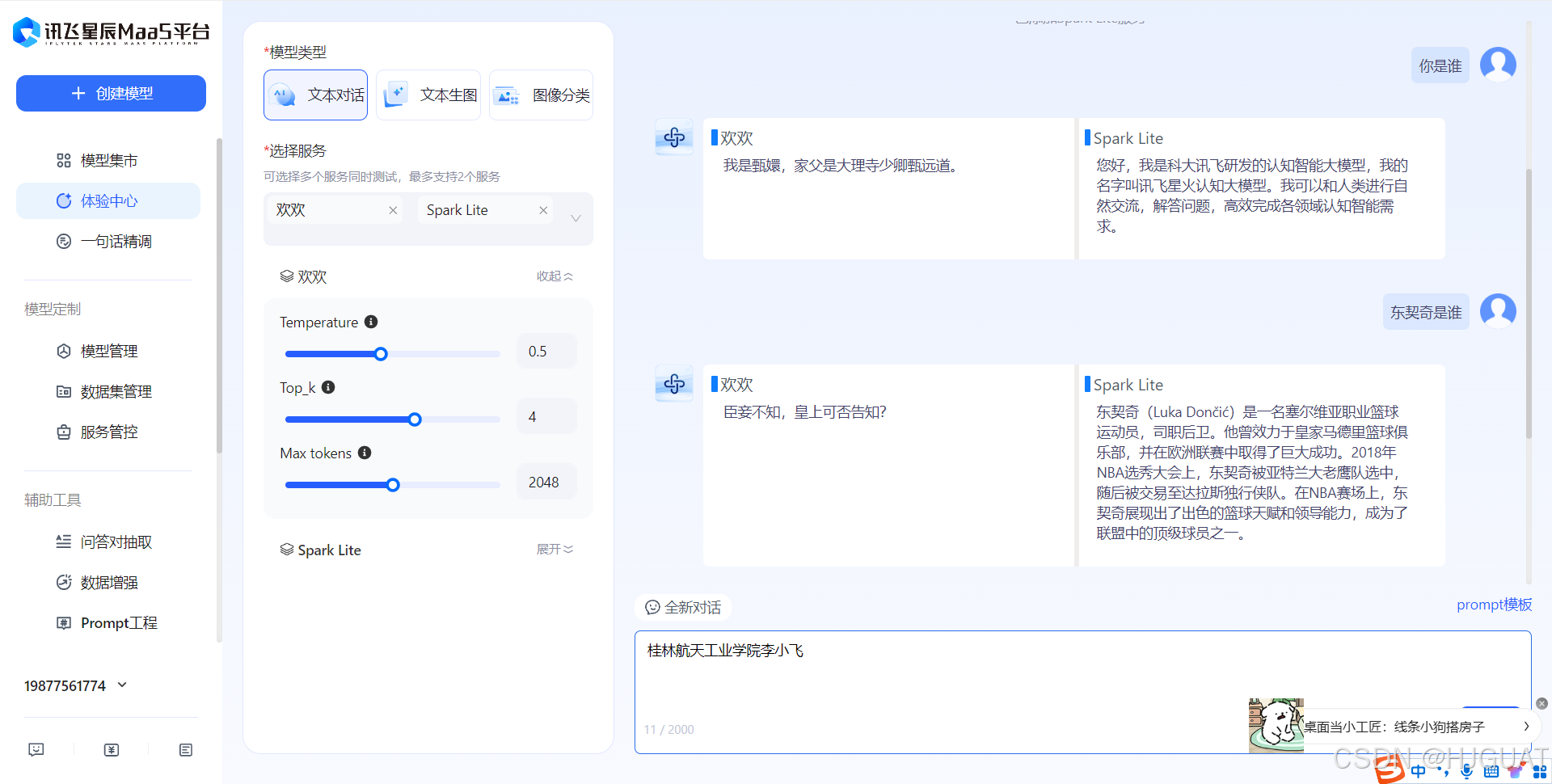This screenshot has height=784, width=1552.
Task: Collapse the 欢欢 parameters with 收起
Action: pyautogui.click(x=555, y=276)
